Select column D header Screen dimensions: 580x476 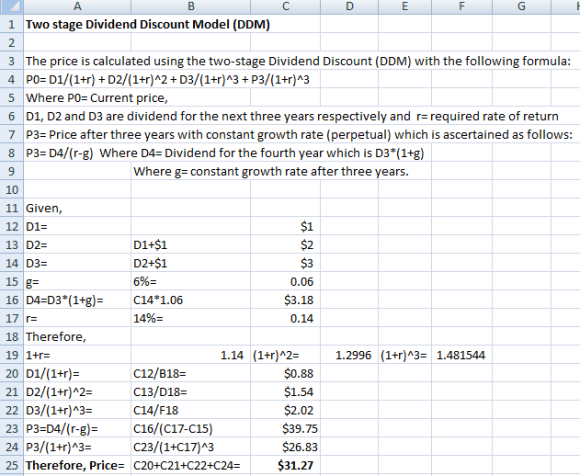click(349, 6)
